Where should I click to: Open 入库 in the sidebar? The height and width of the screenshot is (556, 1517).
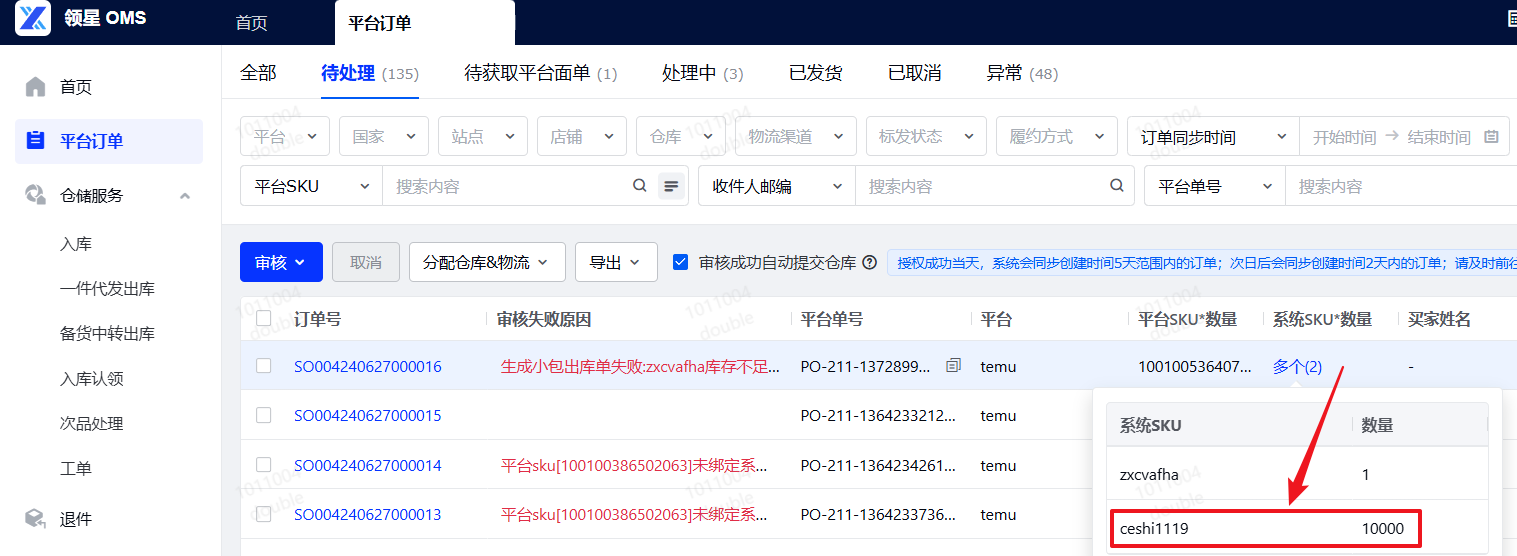76,244
